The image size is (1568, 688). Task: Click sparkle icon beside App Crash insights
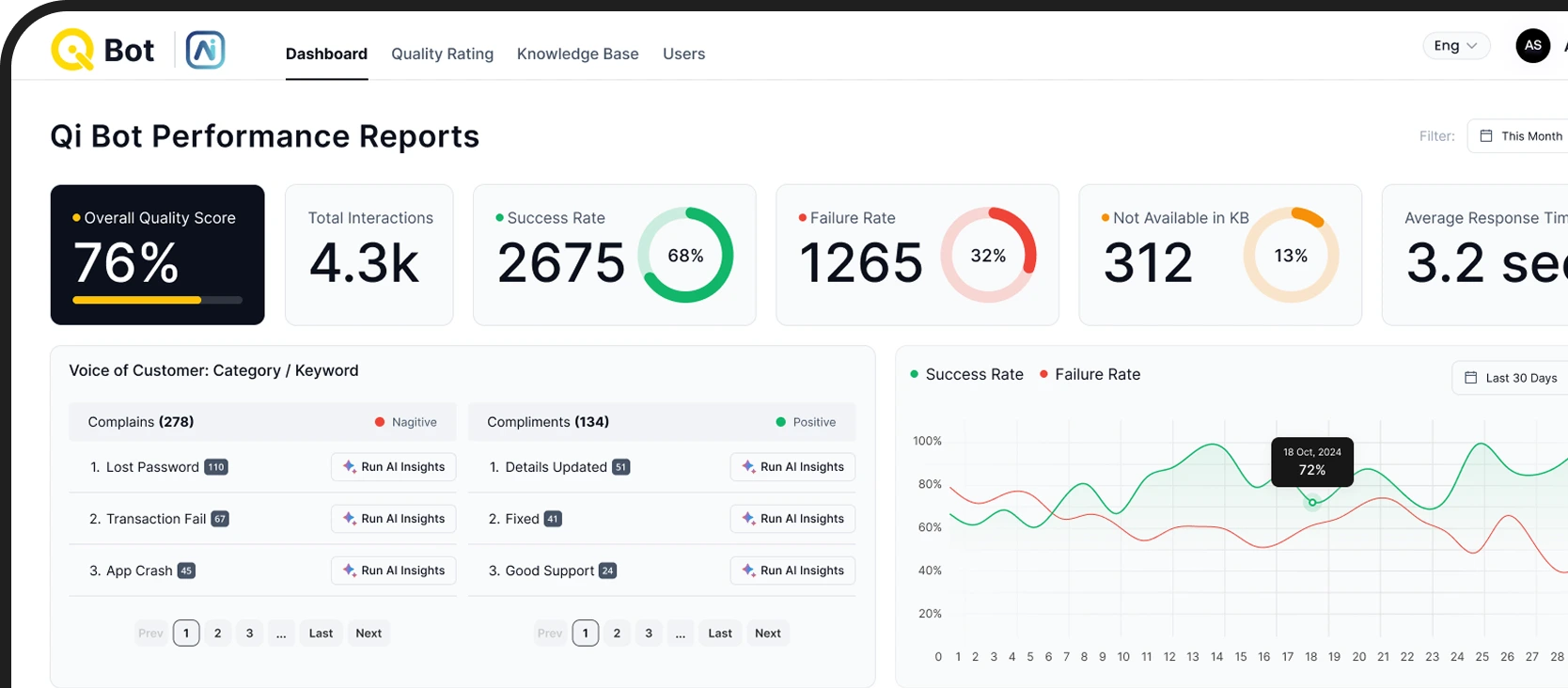[x=349, y=571]
